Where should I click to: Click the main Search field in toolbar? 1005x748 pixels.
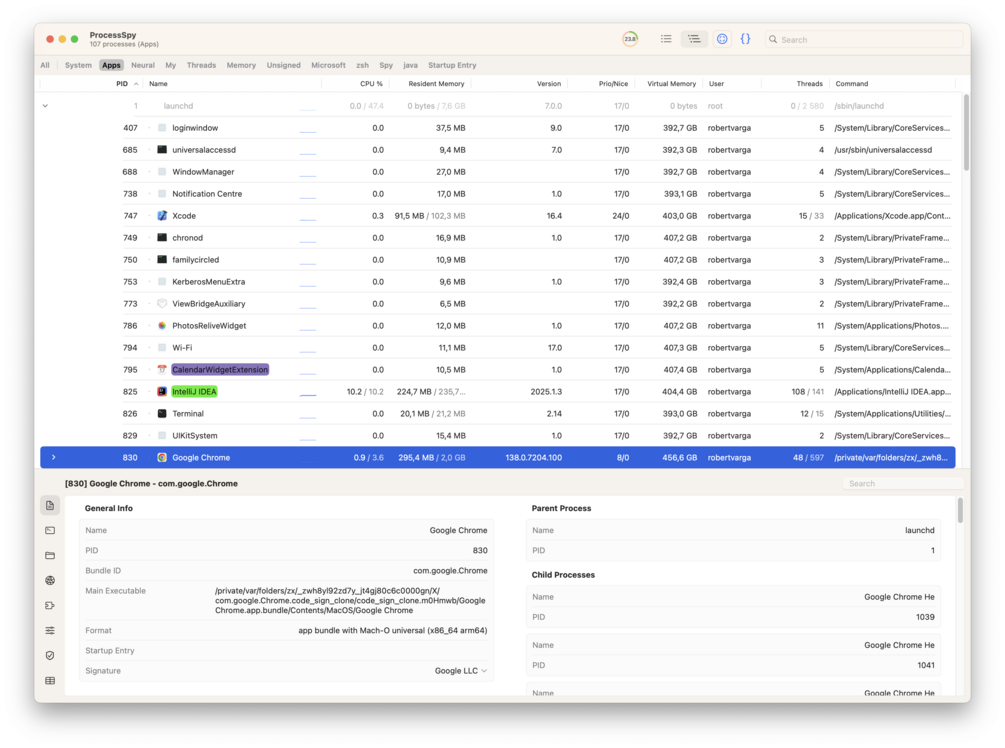click(864, 40)
